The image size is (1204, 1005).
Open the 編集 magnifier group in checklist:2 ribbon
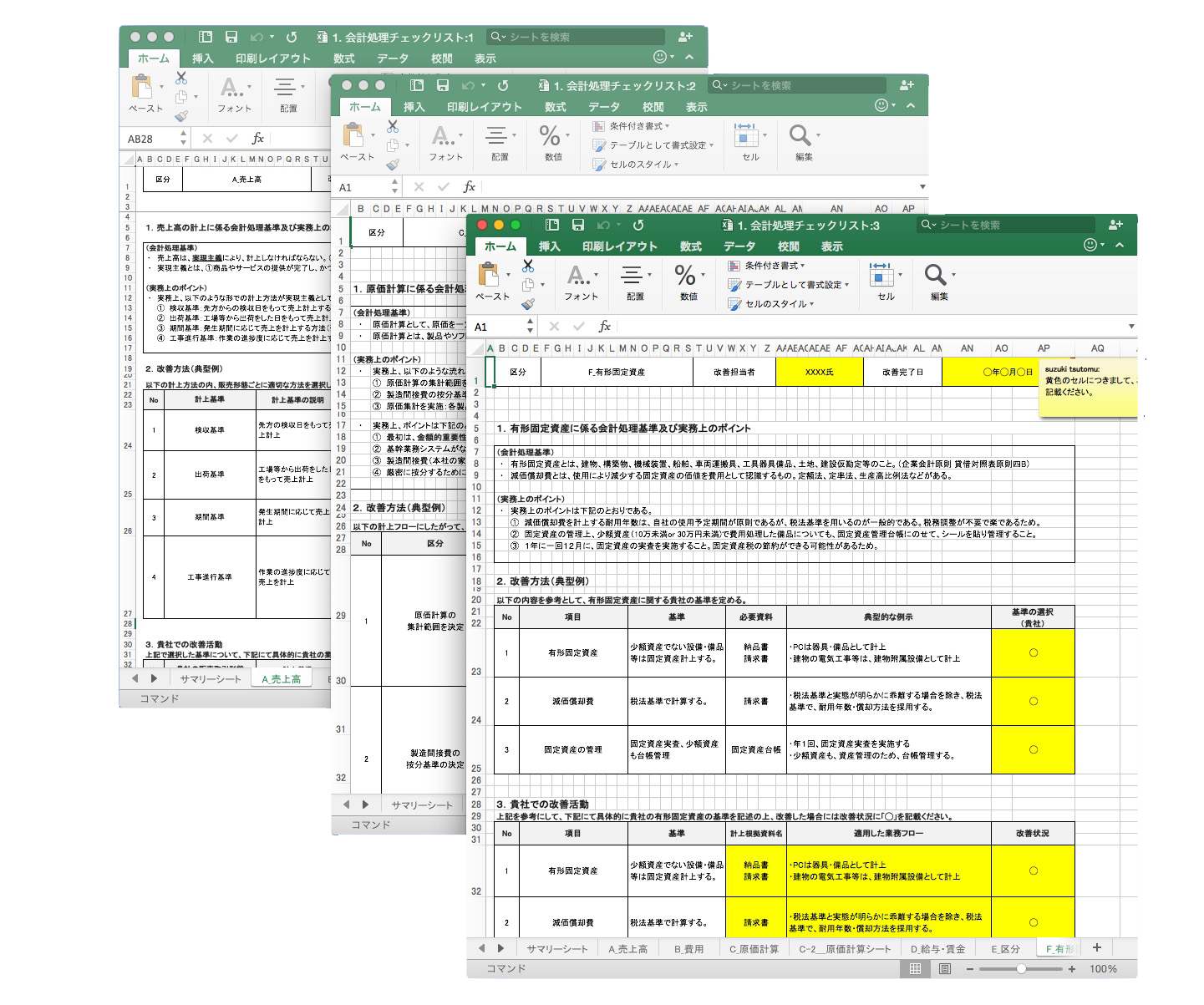800,135
